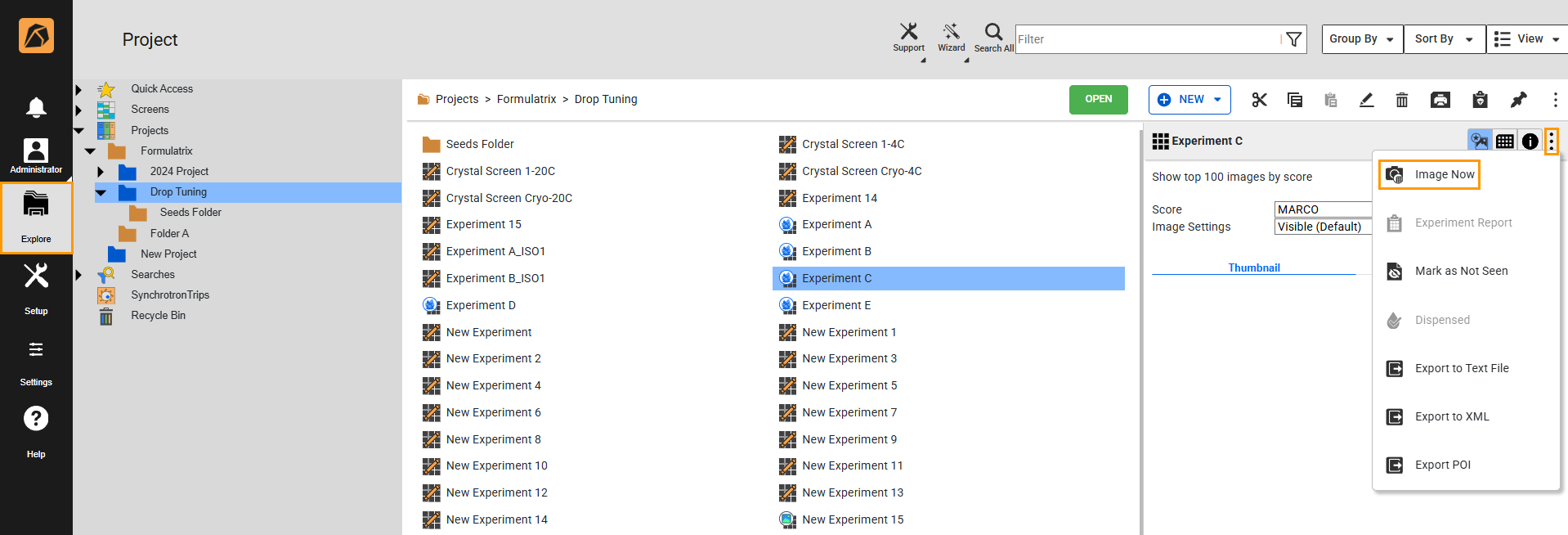Open the Wizard tool

pos(951,38)
